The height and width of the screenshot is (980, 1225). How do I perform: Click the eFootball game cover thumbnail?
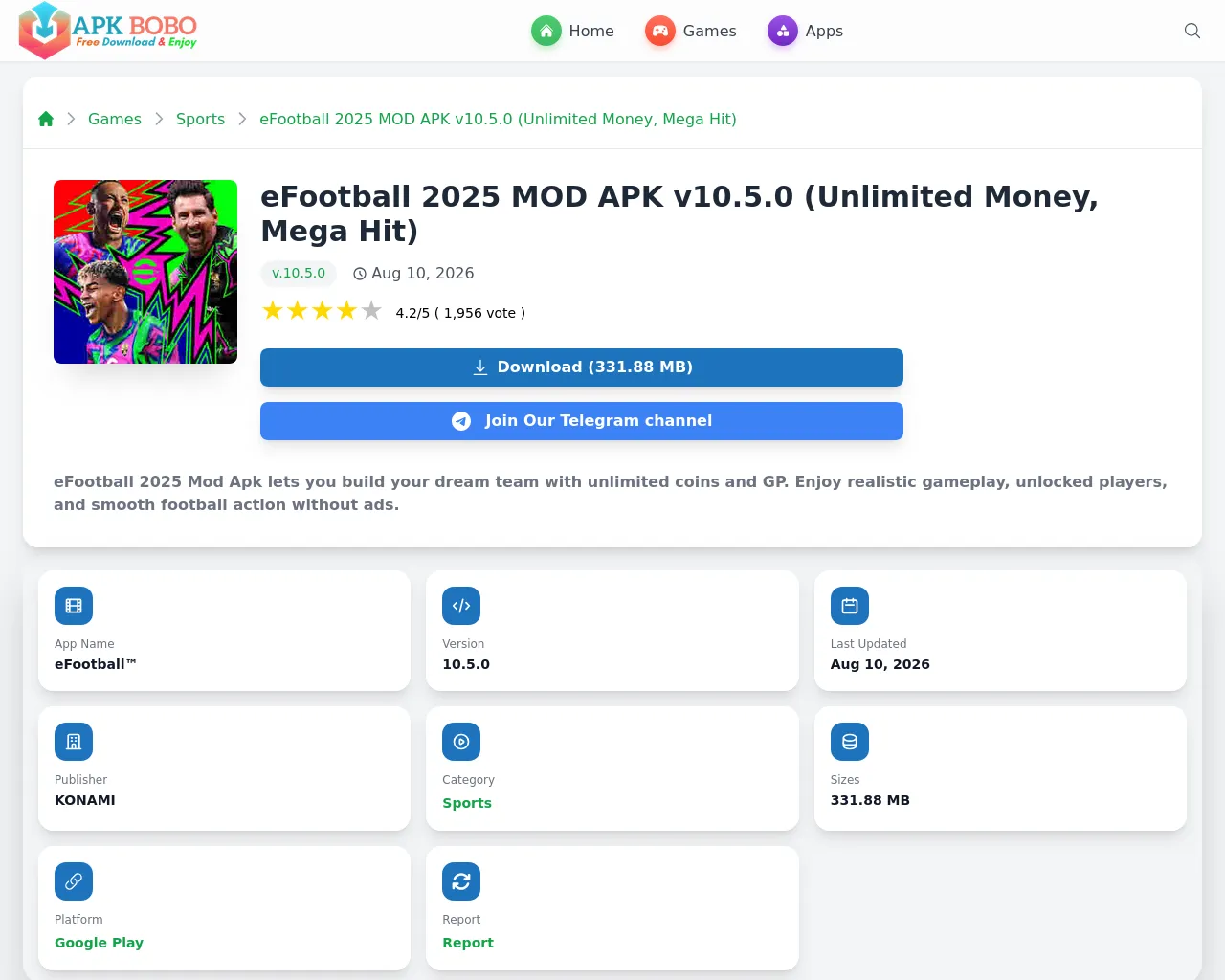[145, 272]
